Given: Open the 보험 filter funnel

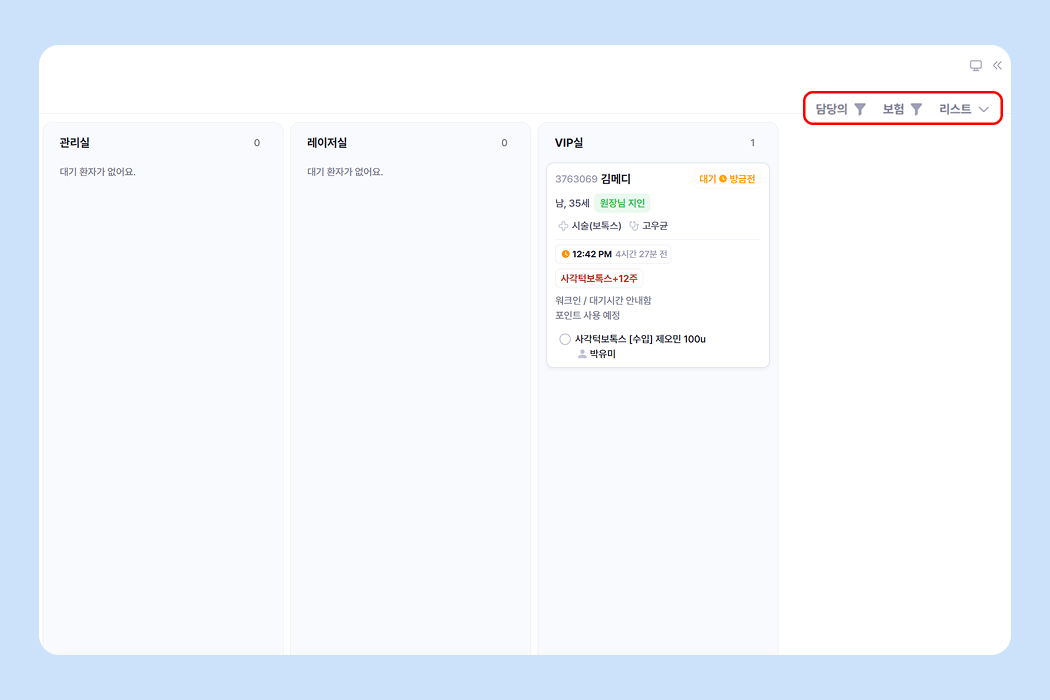Looking at the screenshot, I should pyautogui.click(x=916, y=109).
